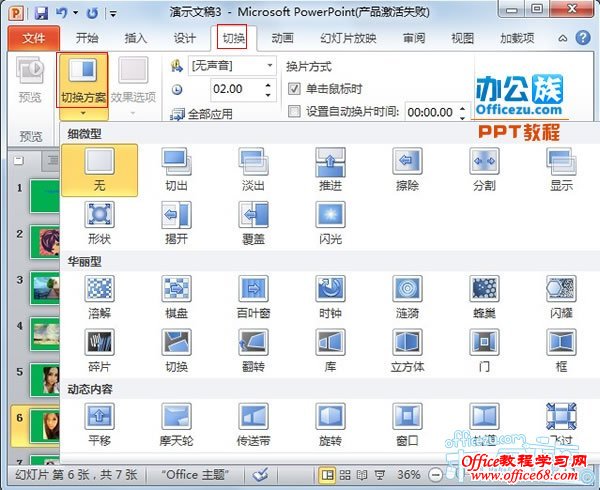Apply the 覆盖 cover transition

click(x=253, y=224)
